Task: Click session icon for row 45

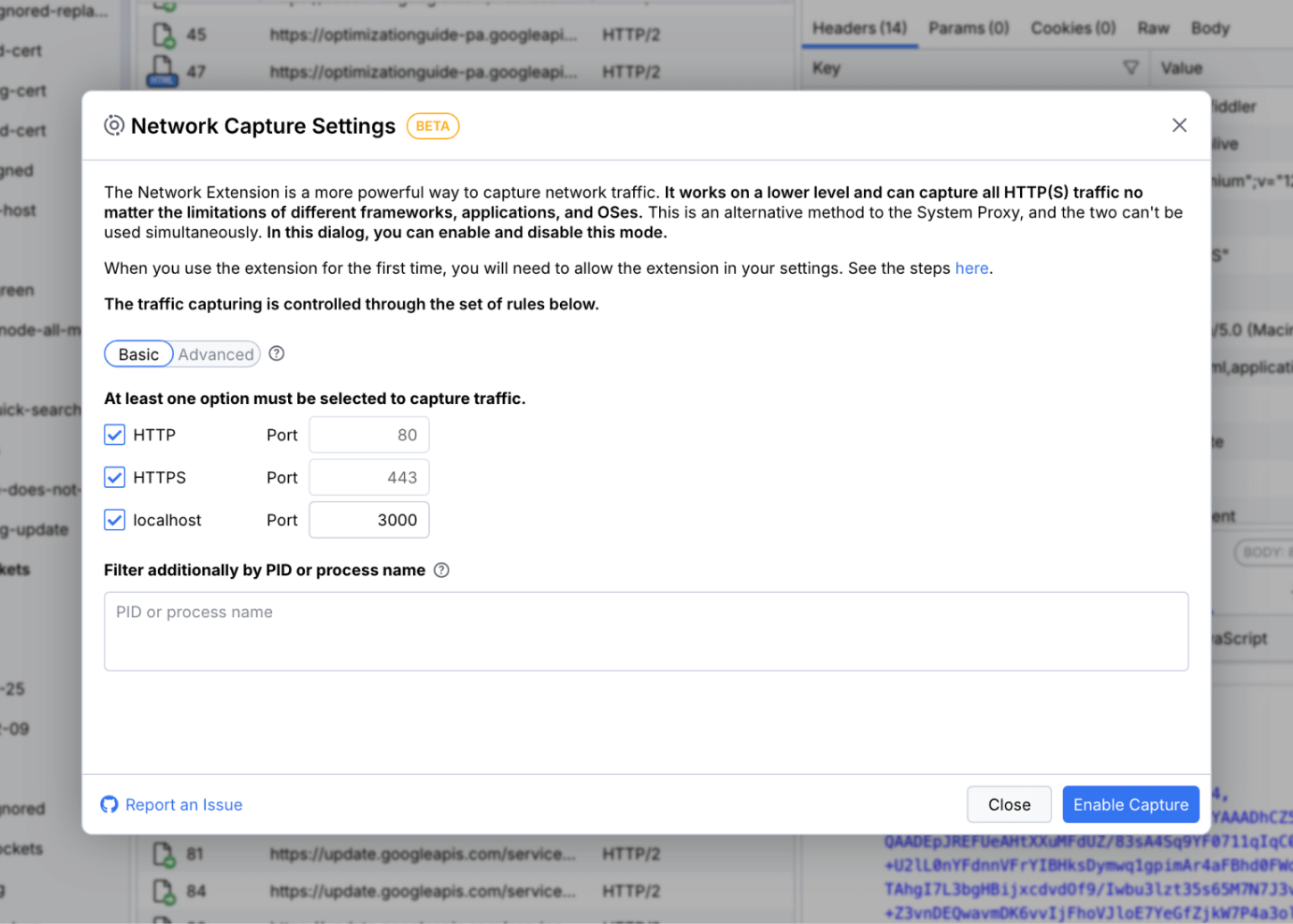Action: pos(163,35)
